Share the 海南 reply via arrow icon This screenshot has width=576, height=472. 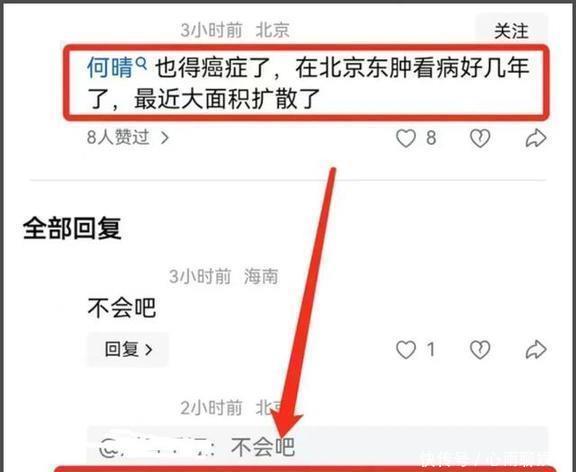pyautogui.click(x=536, y=349)
